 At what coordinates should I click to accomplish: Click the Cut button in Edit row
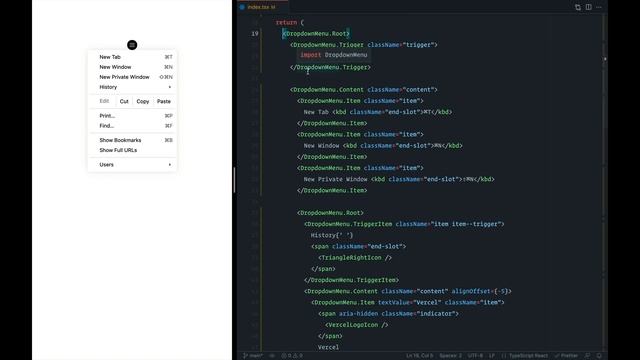[x=124, y=101]
